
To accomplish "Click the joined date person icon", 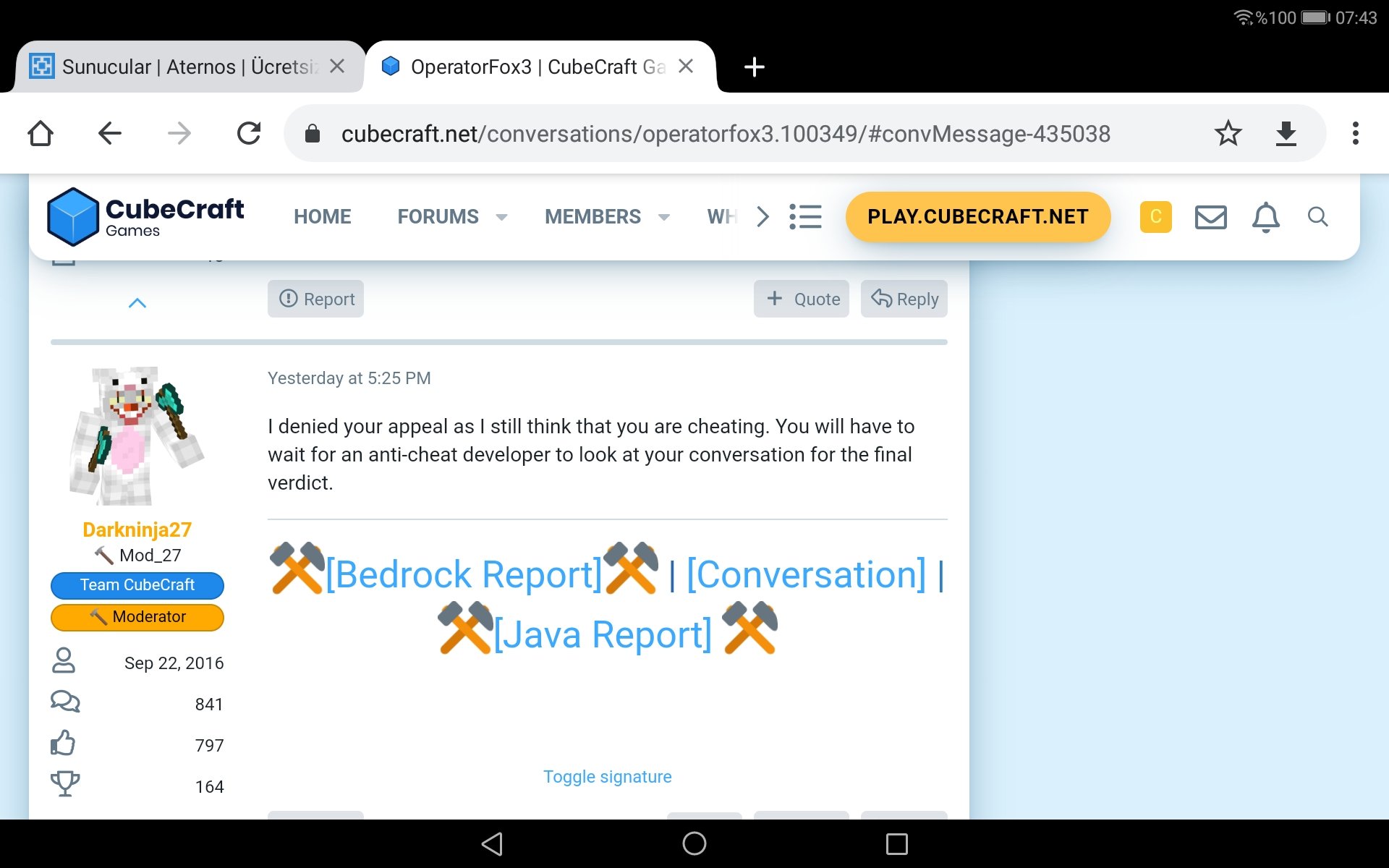I will click(x=64, y=660).
